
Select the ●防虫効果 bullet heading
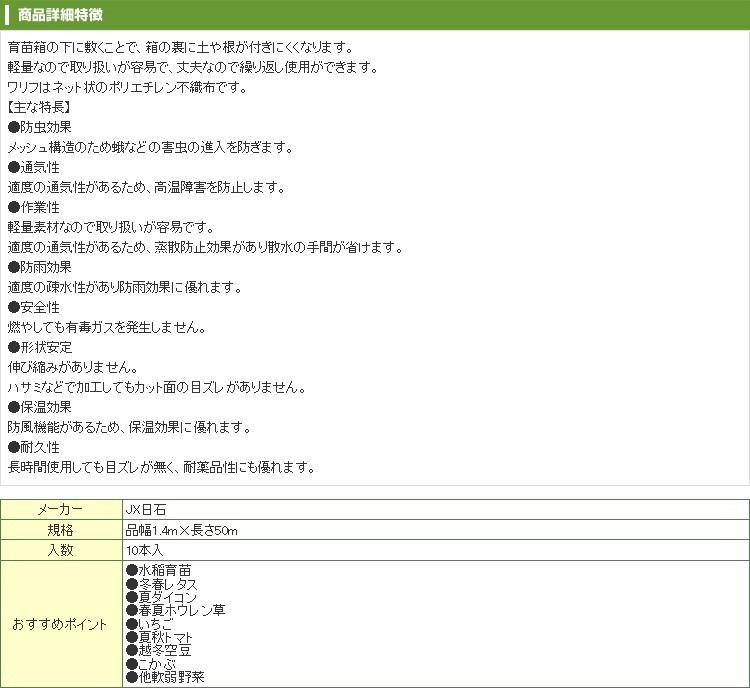coord(39,128)
